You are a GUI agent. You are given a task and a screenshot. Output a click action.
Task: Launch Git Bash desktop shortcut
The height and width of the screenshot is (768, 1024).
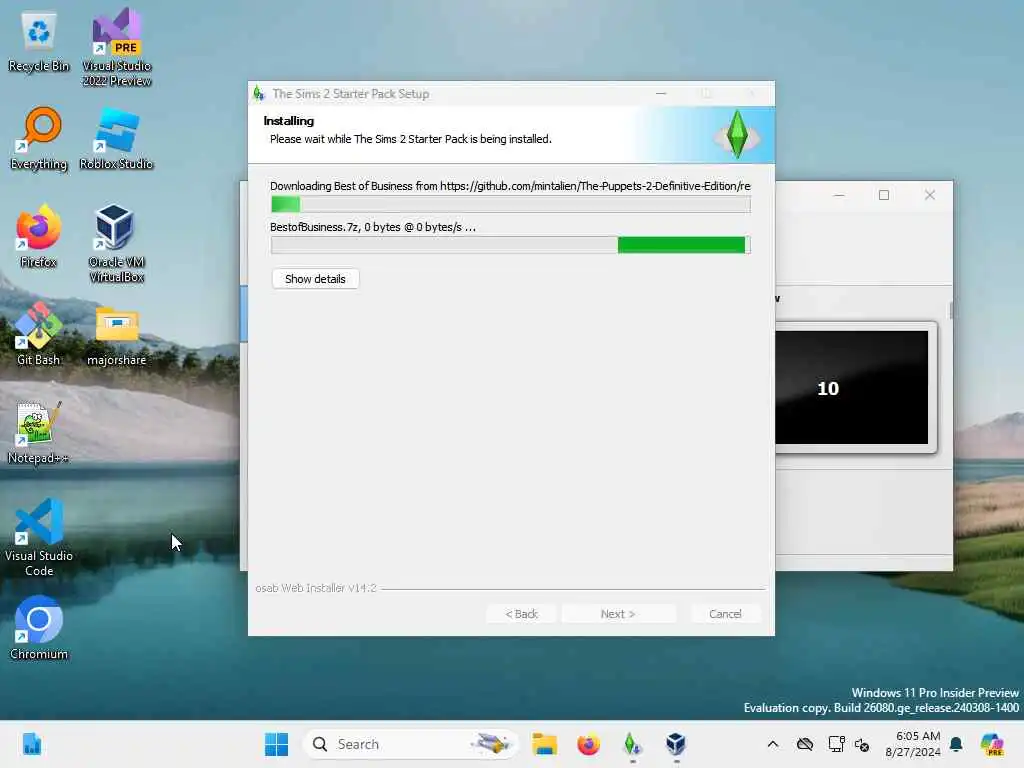39,334
